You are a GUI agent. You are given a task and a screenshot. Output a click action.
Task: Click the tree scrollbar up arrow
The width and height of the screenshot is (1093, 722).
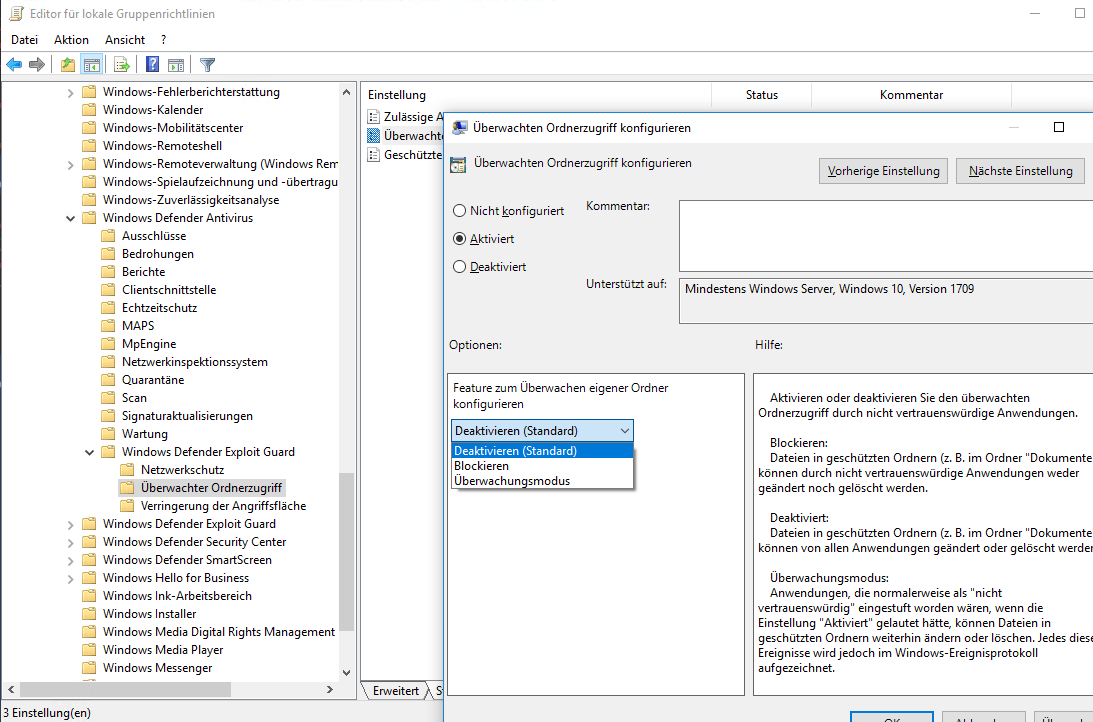(x=346, y=92)
